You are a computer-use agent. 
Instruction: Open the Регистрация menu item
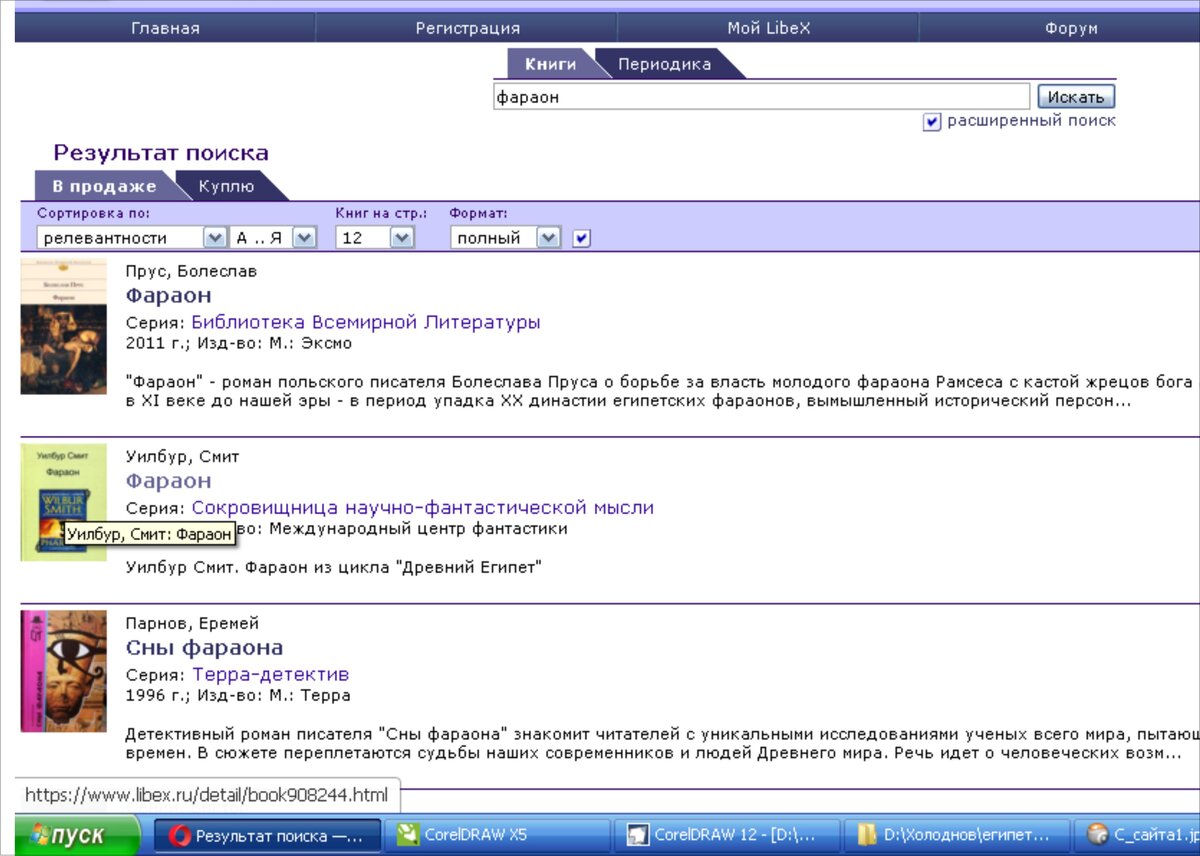click(x=467, y=28)
